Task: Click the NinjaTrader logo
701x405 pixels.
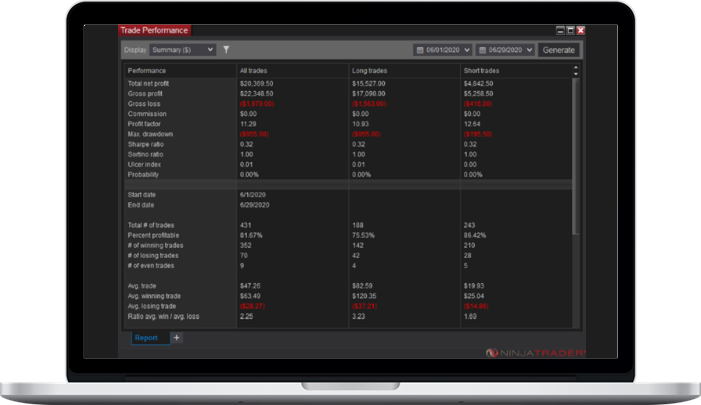Action: pos(529,351)
